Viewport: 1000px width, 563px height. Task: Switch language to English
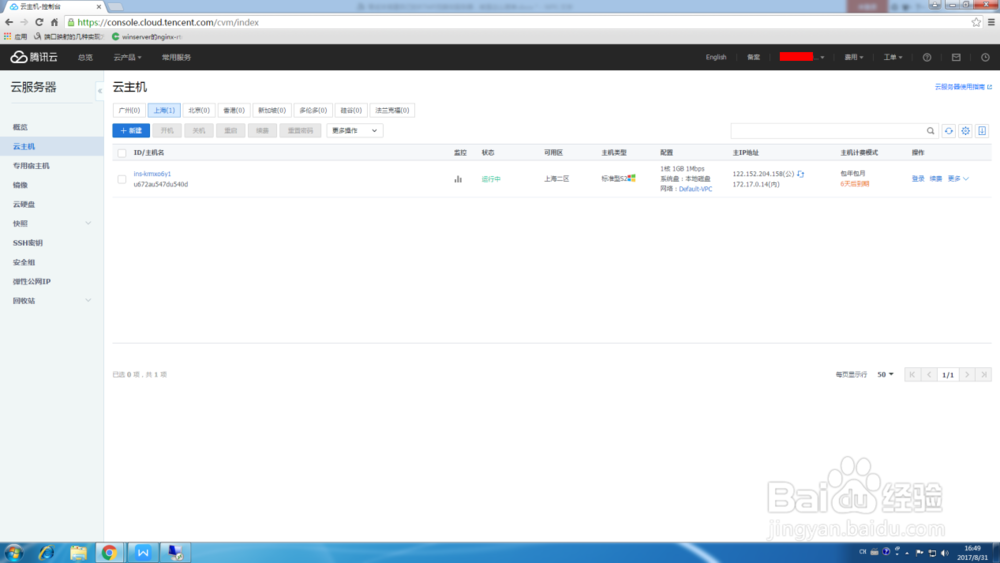pos(716,57)
